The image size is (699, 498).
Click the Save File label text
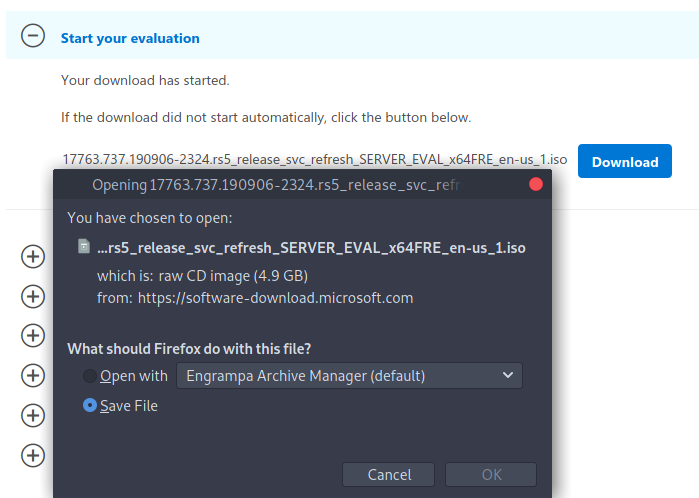129,406
